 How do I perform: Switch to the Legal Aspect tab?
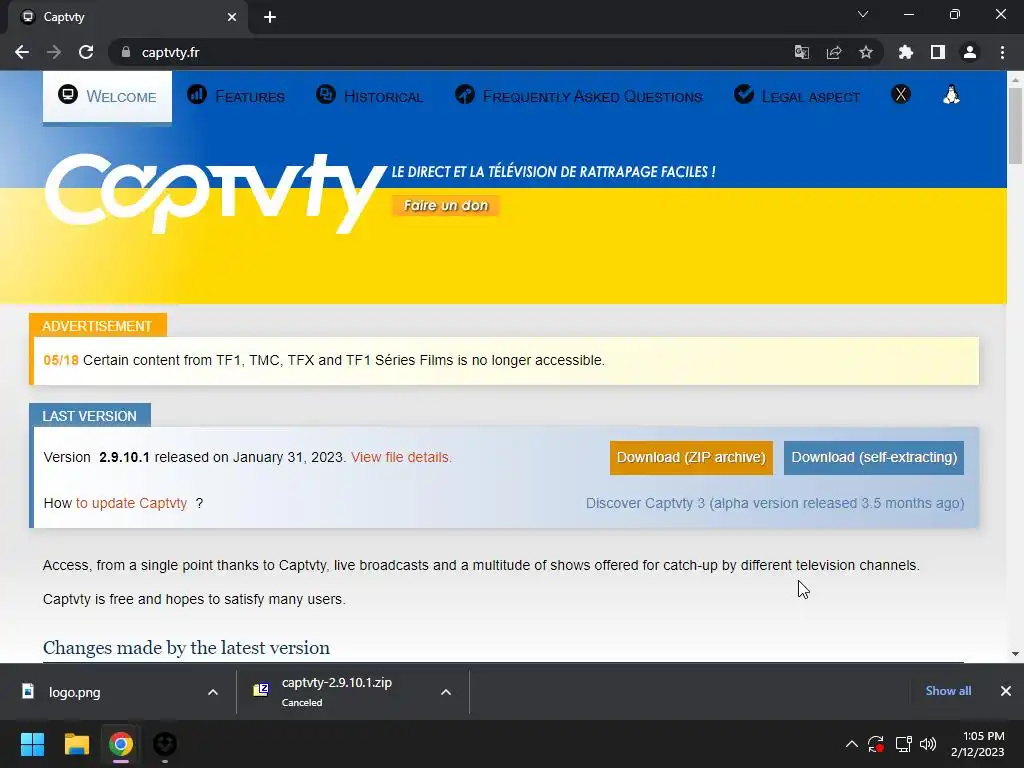coord(797,96)
